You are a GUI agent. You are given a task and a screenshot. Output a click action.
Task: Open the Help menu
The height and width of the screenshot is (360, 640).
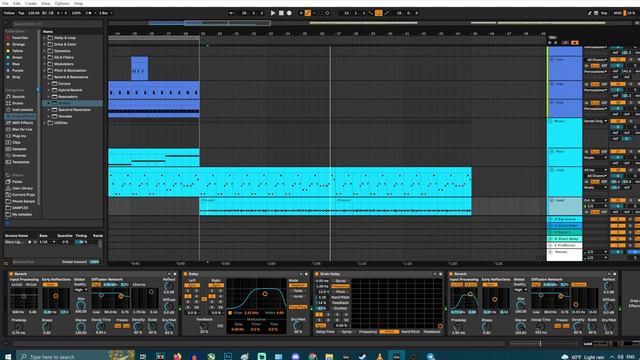point(78,3)
